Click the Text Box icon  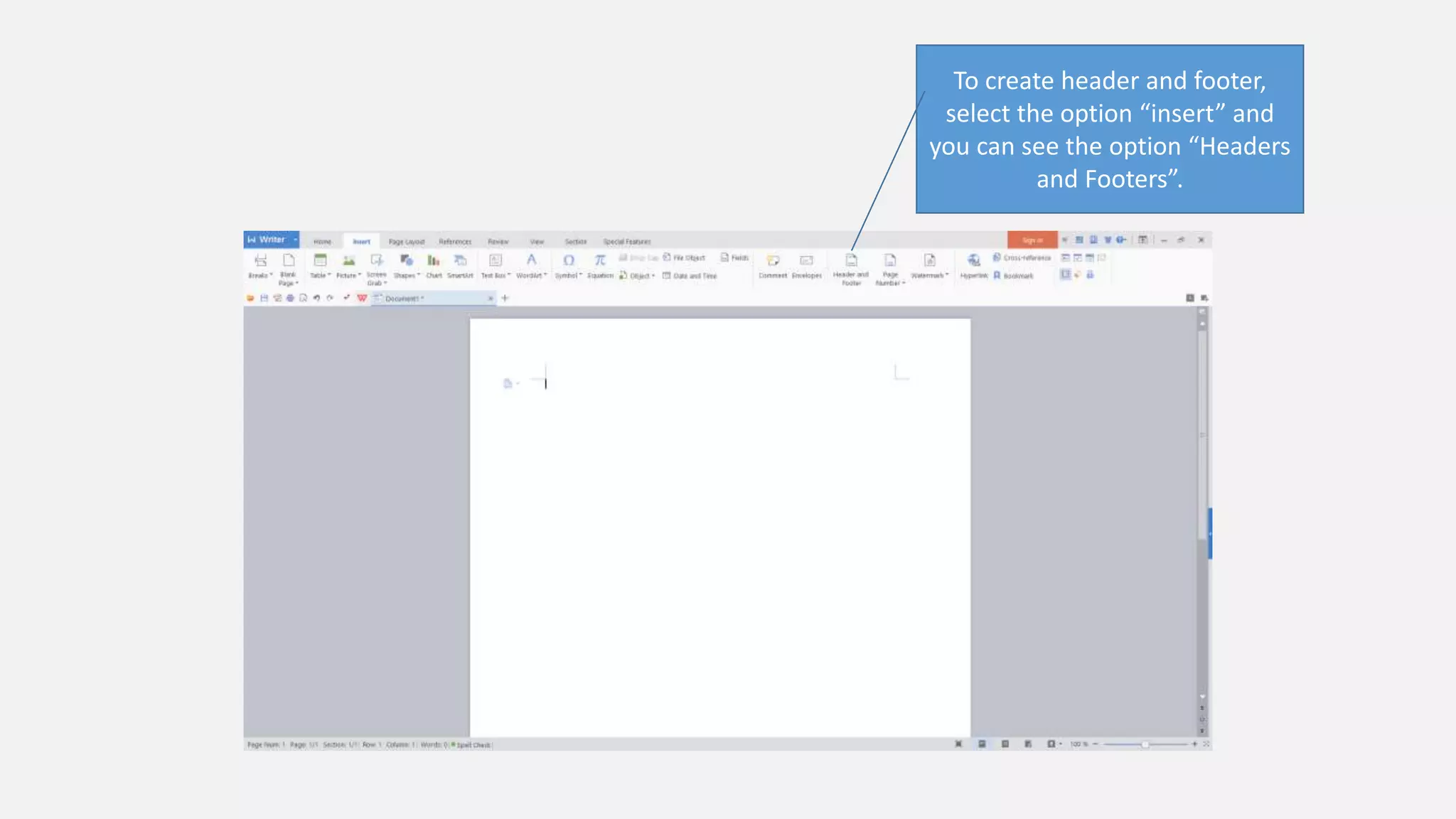tap(496, 260)
